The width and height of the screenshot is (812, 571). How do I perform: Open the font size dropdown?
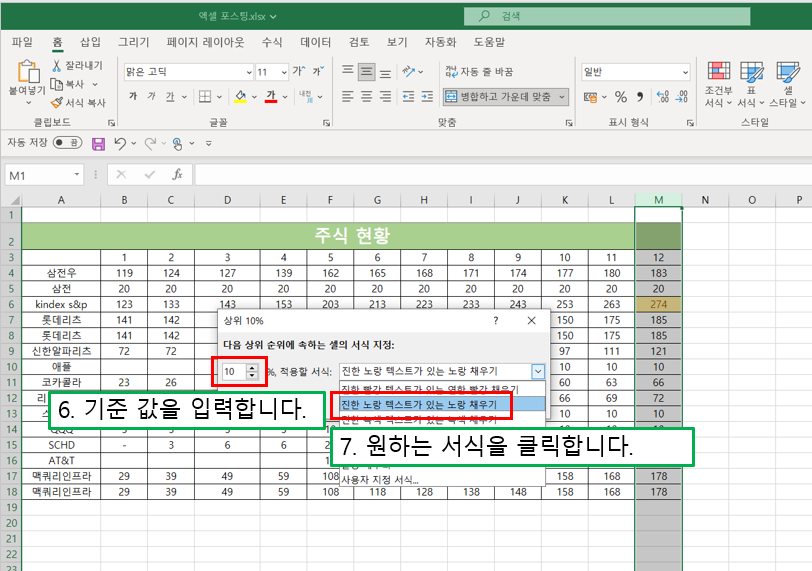click(284, 72)
